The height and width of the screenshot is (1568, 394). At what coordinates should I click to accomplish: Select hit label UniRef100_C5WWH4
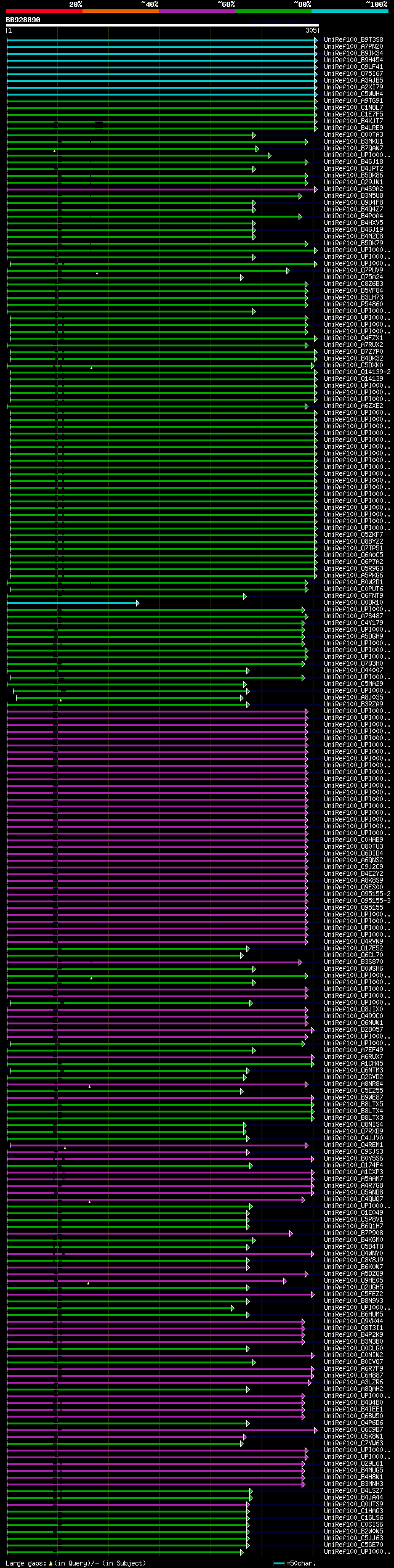coord(353,94)
